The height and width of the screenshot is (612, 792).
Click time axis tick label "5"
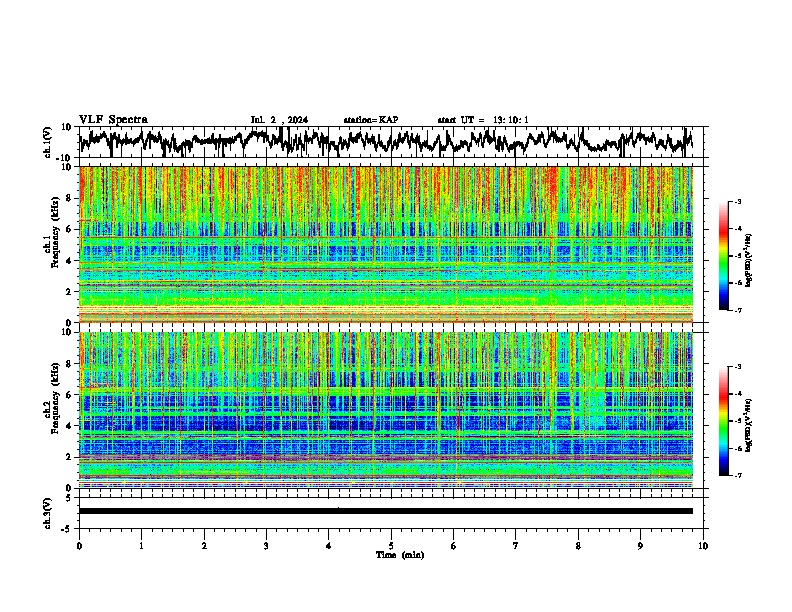coord(391,546)
